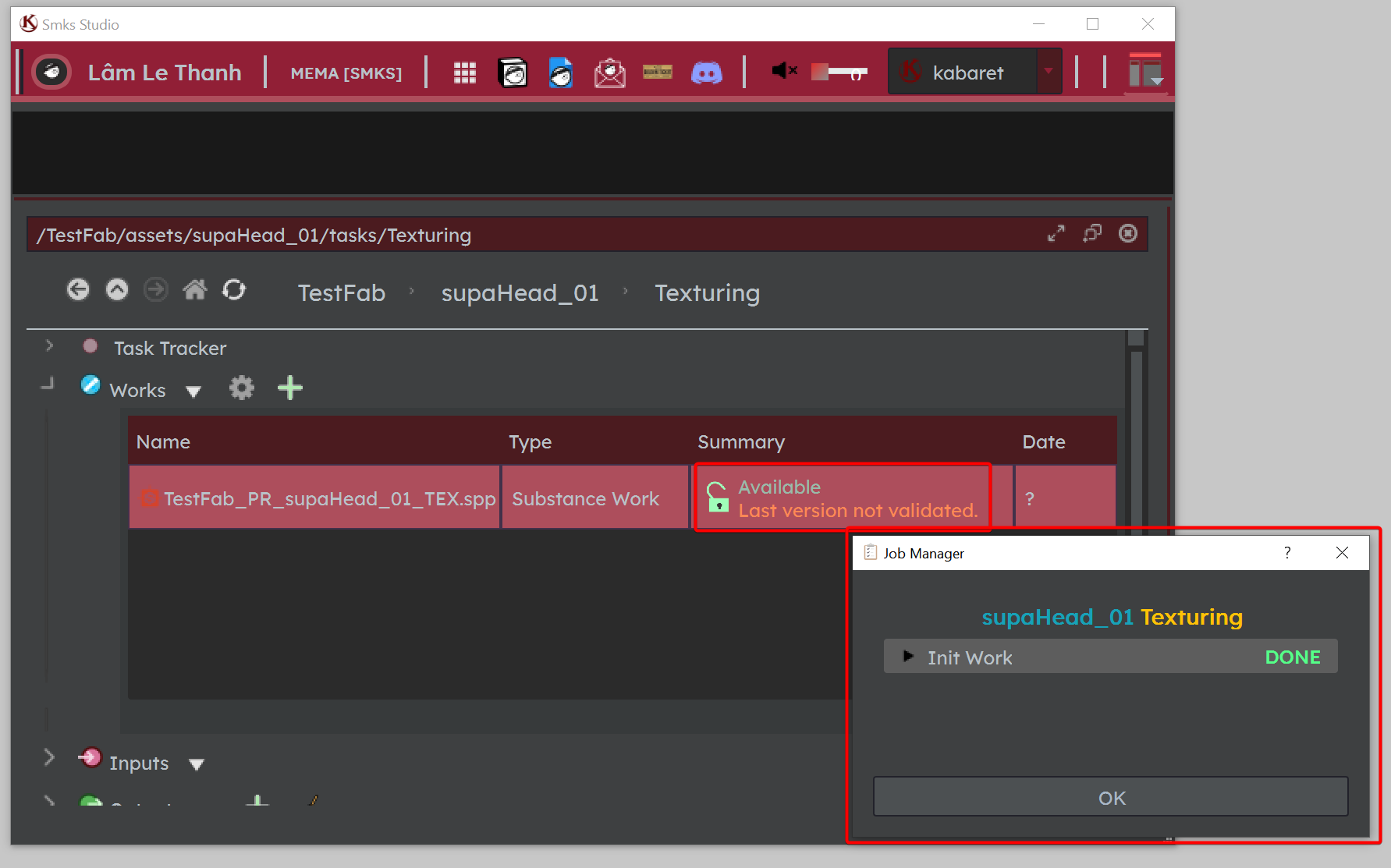Click the MEMA [SMKS] site label
This screenshot has width=1391, height=868.
pyautogui.click(x=346, y=73)
